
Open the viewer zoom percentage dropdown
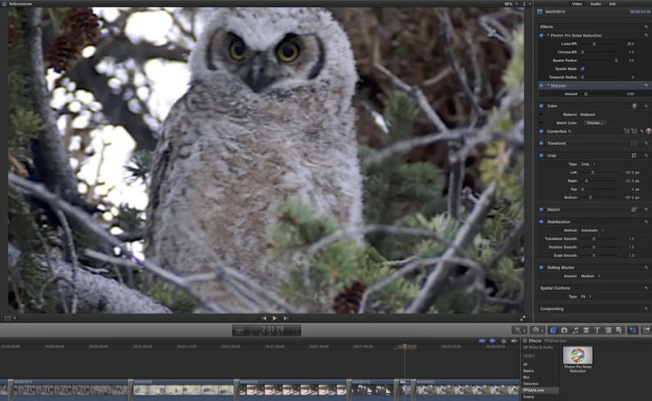click(x=511, y=4)
